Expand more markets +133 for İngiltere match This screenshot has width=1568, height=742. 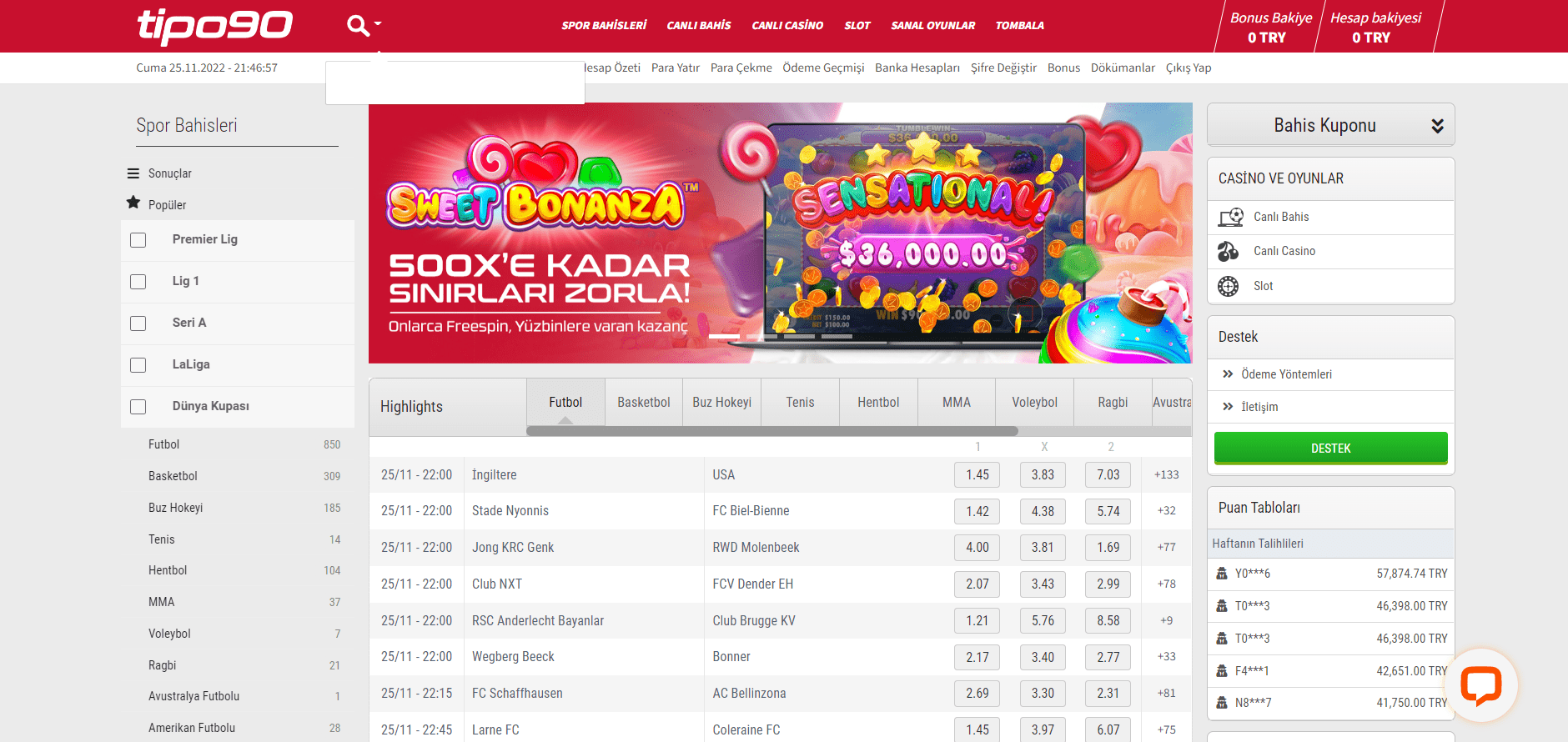(x=1166, y=475)
